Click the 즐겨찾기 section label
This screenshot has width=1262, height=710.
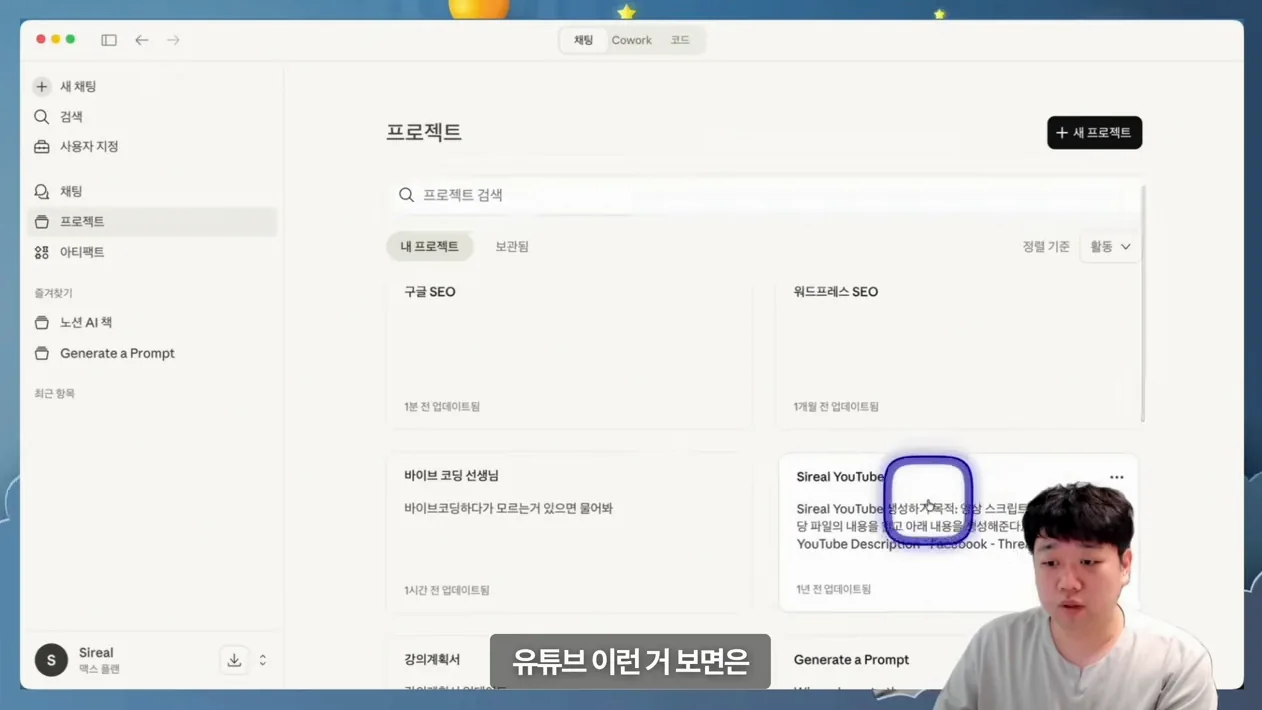point(53,293)
